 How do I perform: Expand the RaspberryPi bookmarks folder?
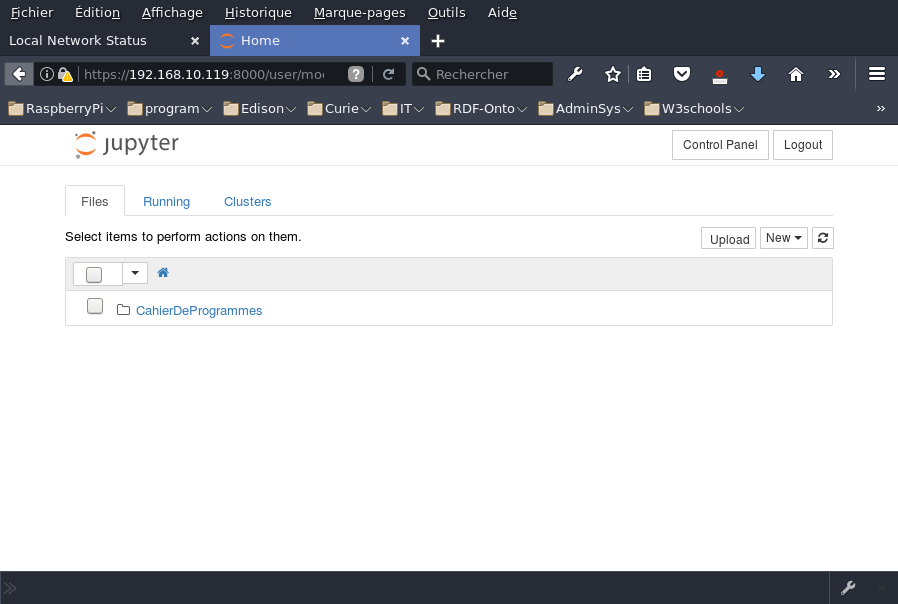pyautogui.click(x=63, y=108)
